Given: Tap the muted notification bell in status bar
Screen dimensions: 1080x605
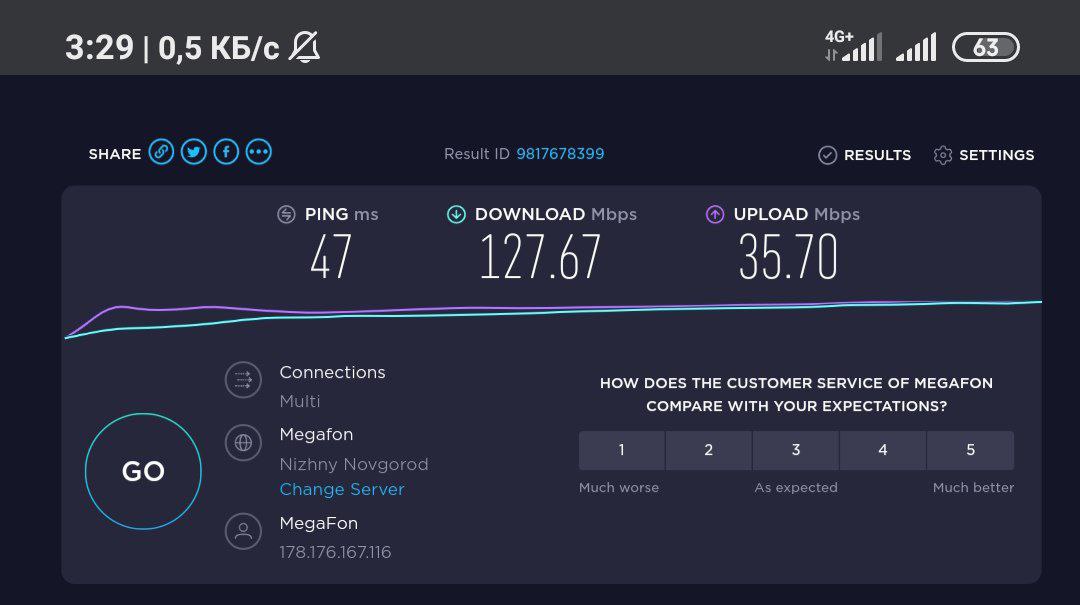Looking at the screenshot, I should pos(304,47).
